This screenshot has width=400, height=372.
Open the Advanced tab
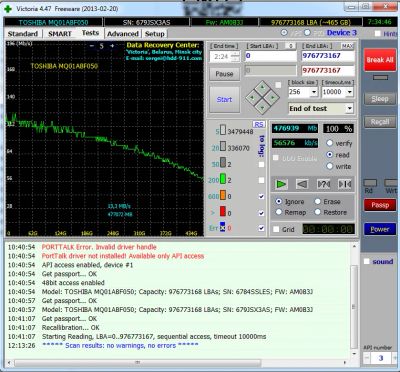point(123,34)
